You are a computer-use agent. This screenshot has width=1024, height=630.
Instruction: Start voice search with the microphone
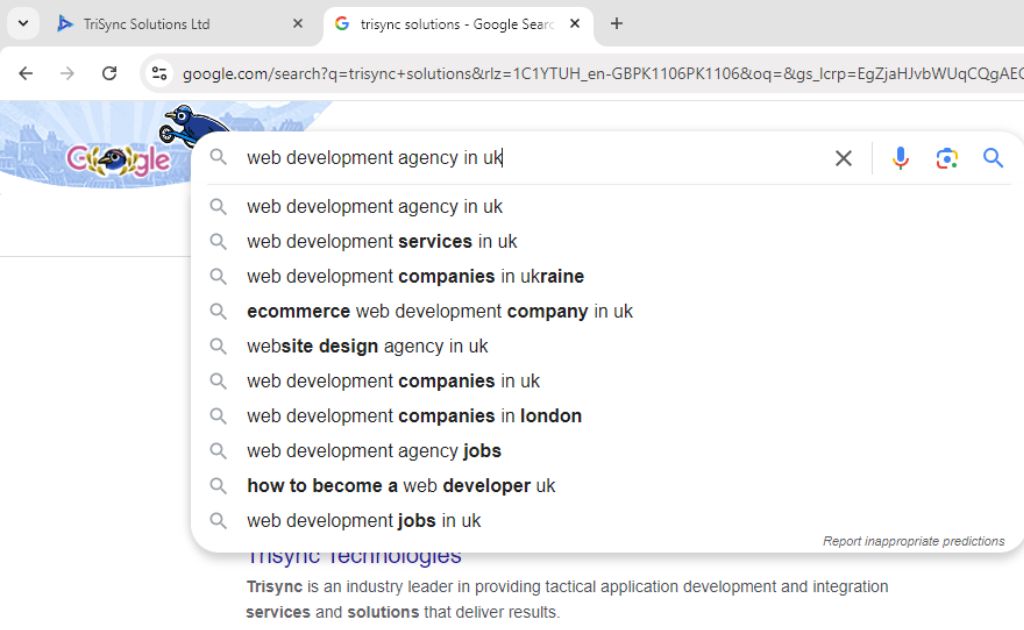click(900, 158)
